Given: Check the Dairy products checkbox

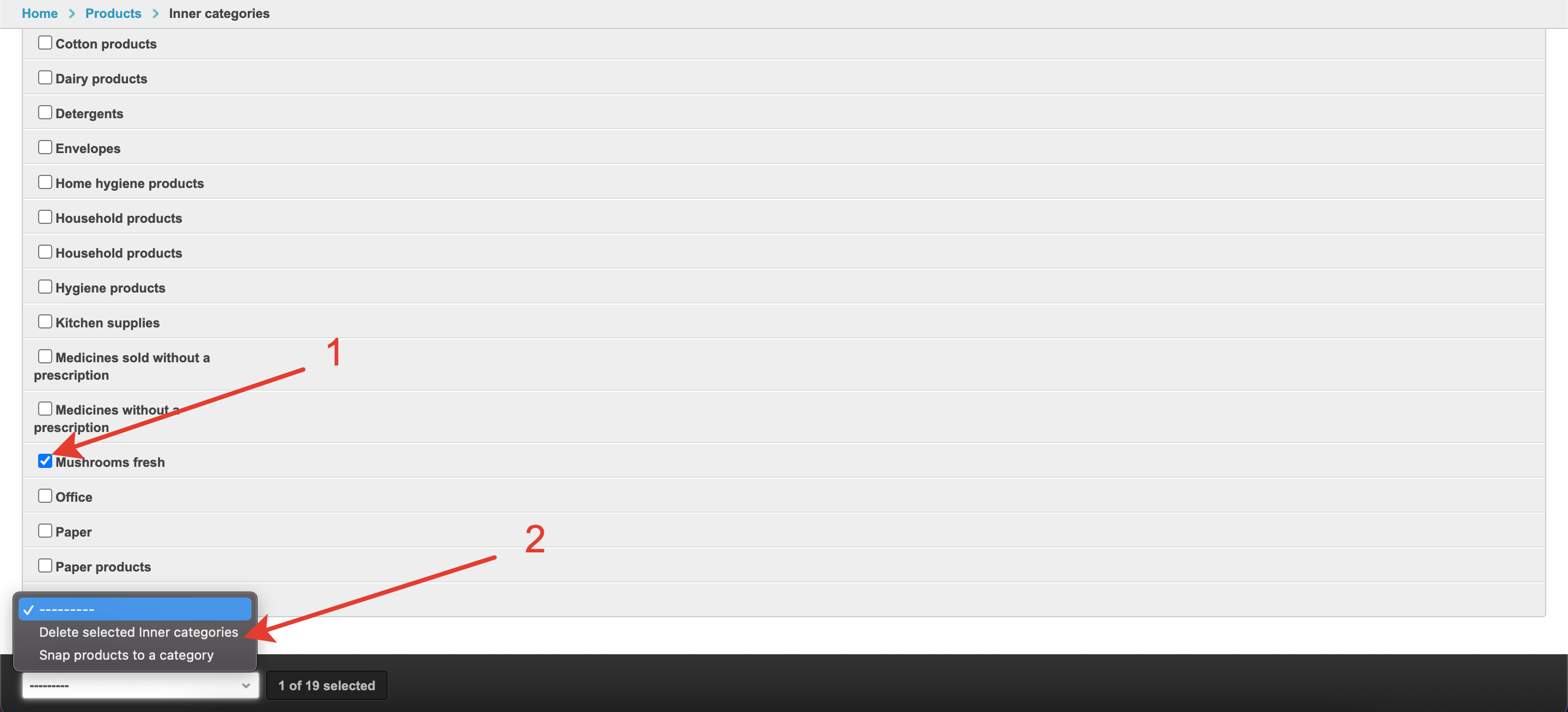Looking at the screenshot, I should [45, 77].
